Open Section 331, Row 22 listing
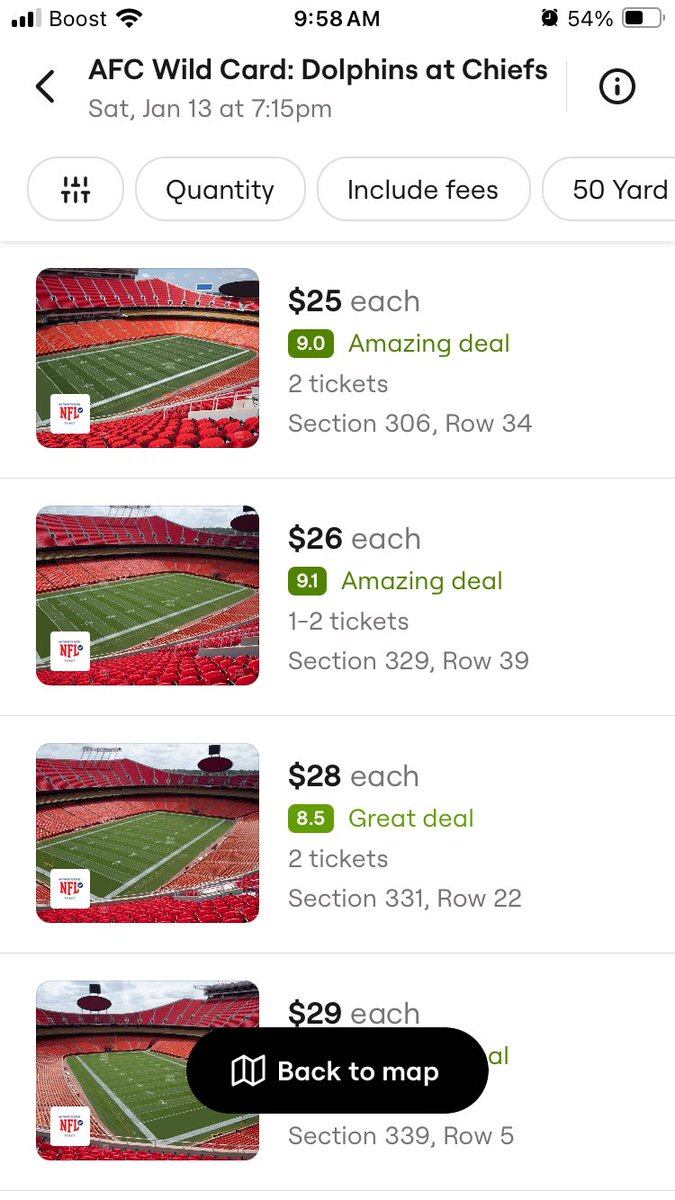 (337, 834)
